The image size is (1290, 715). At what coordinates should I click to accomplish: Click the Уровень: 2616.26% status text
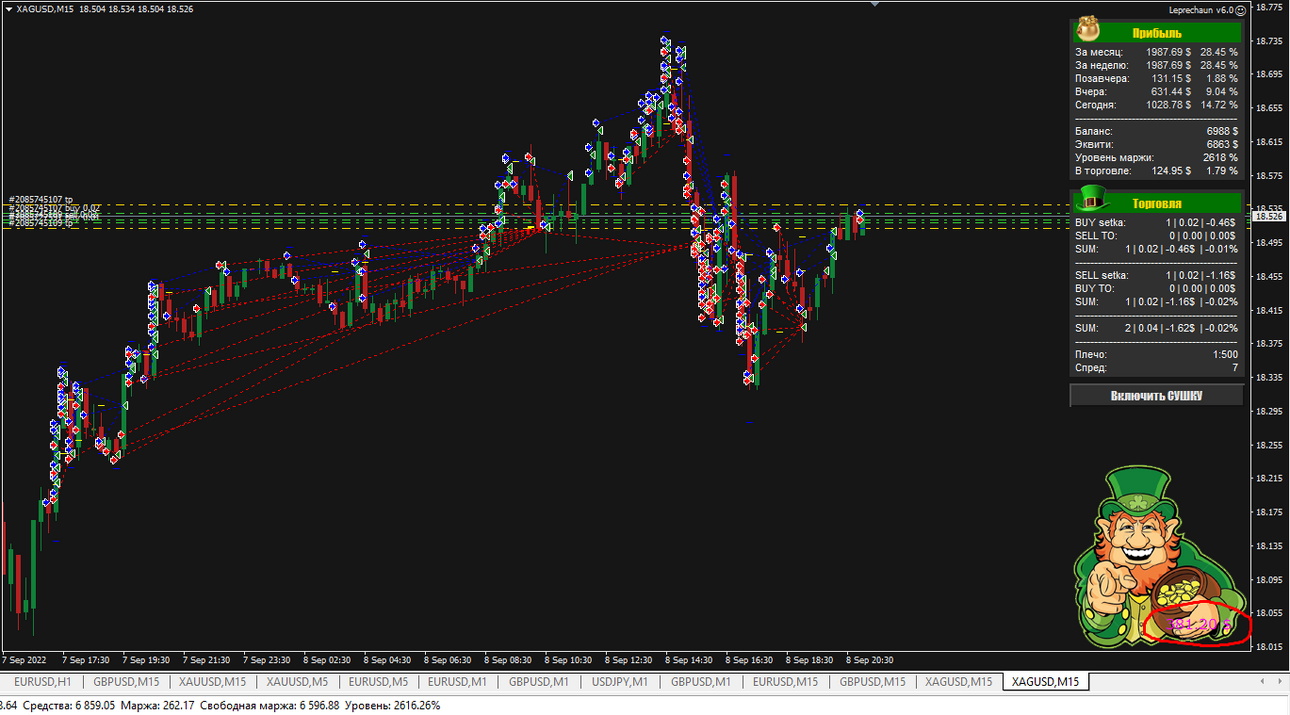tap(393, 705)
